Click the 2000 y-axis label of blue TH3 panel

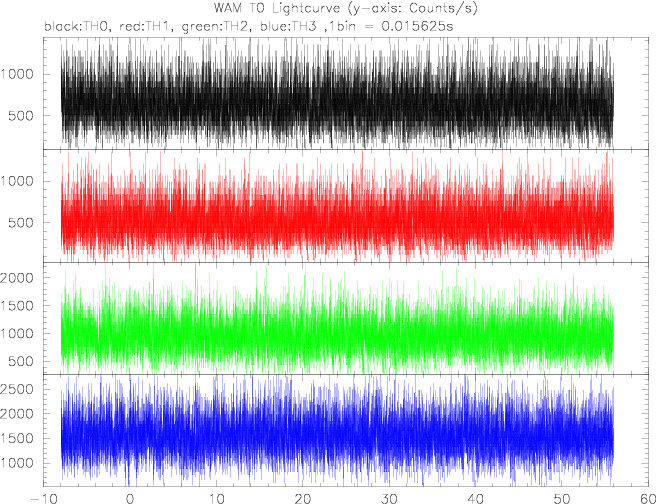pos(17,414)
